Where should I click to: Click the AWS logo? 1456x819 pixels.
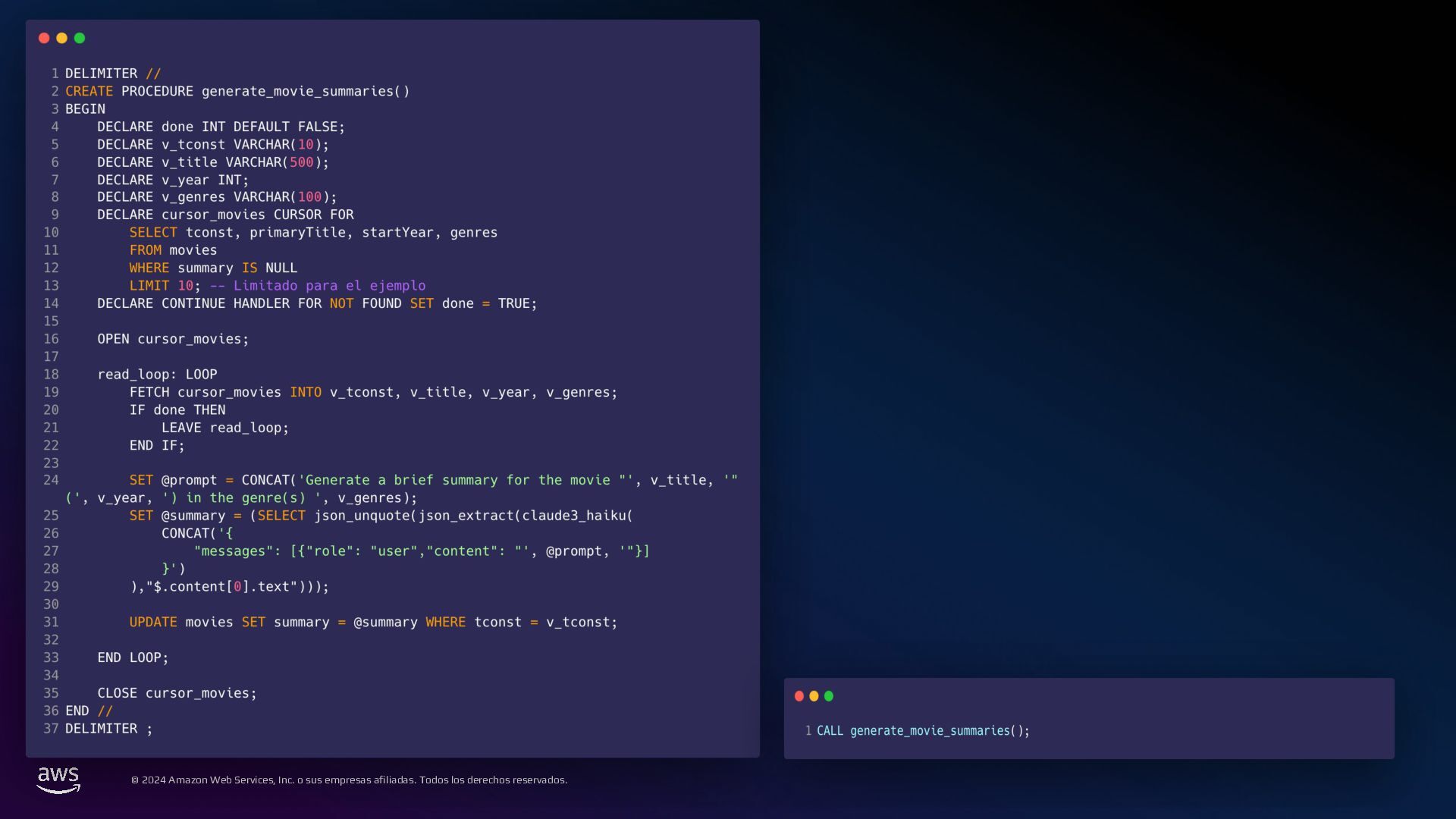[58, 780]
